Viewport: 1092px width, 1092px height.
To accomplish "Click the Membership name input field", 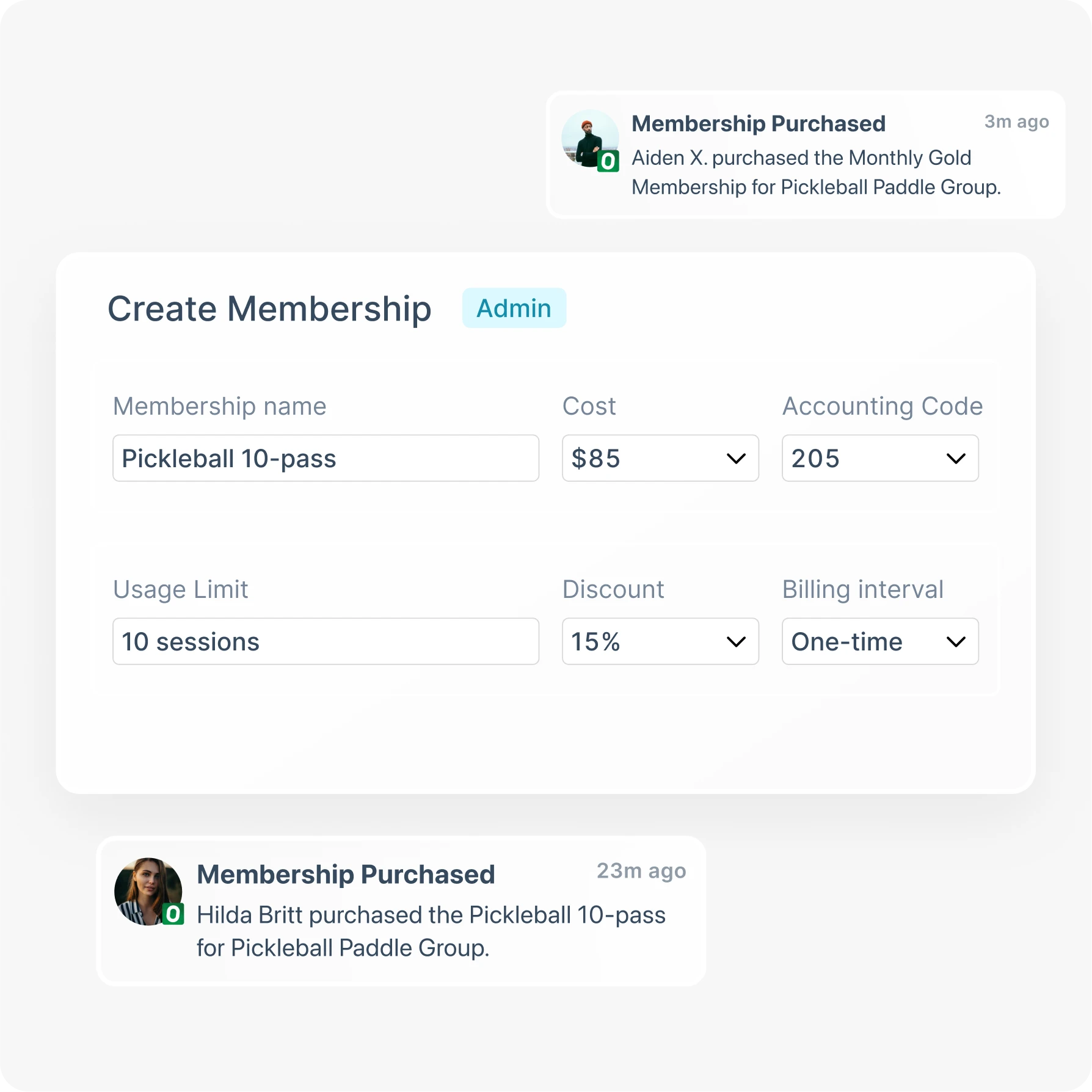I will (326, 459).
